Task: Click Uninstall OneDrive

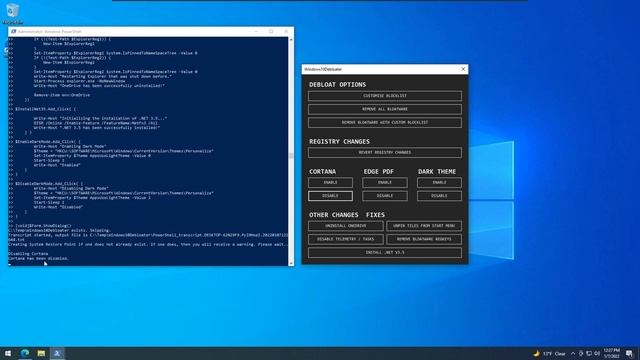Action: tap(346, 226)
